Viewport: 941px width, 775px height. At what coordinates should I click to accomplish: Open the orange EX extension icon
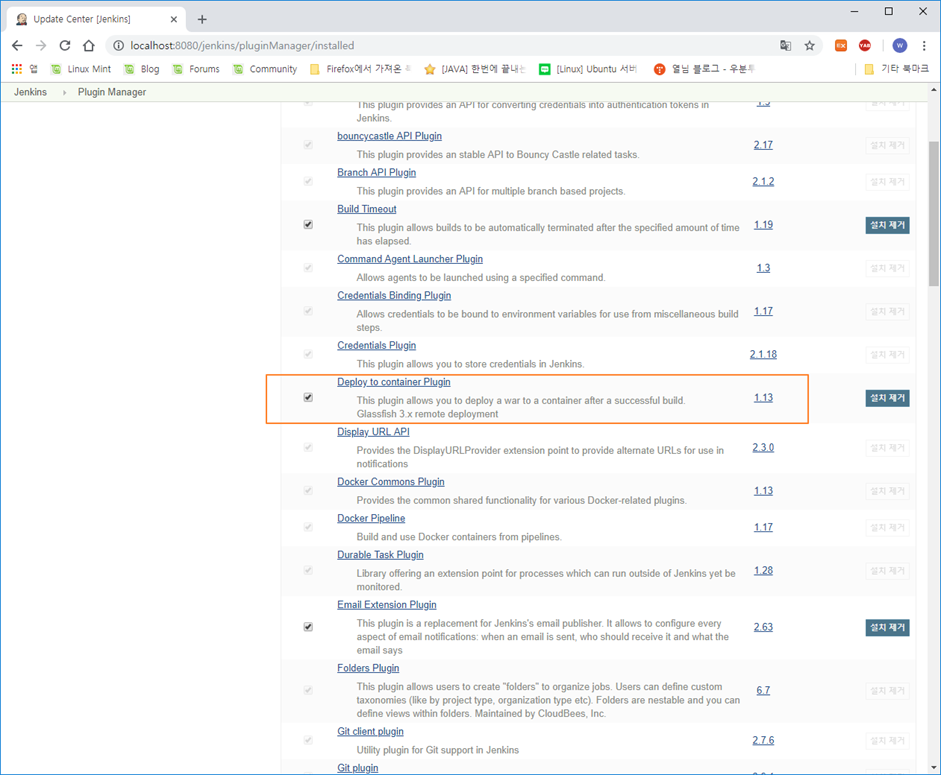click(x=841, y=46)
